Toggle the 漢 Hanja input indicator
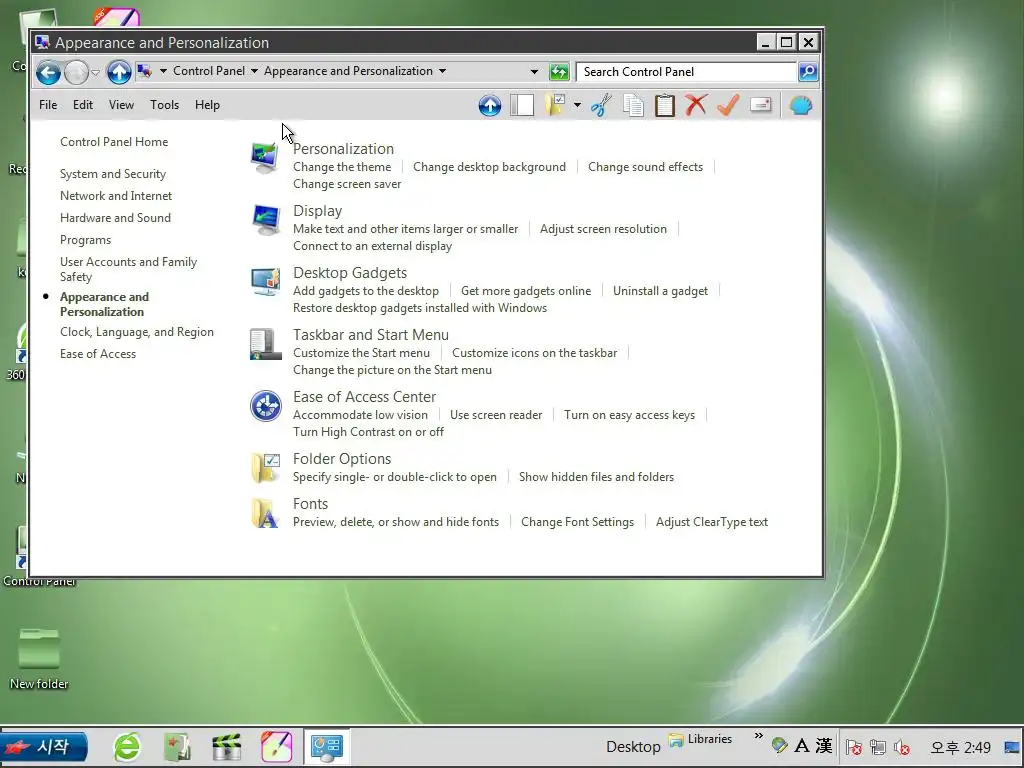This screenshot has height=768, width=1024. pos(824,746)
